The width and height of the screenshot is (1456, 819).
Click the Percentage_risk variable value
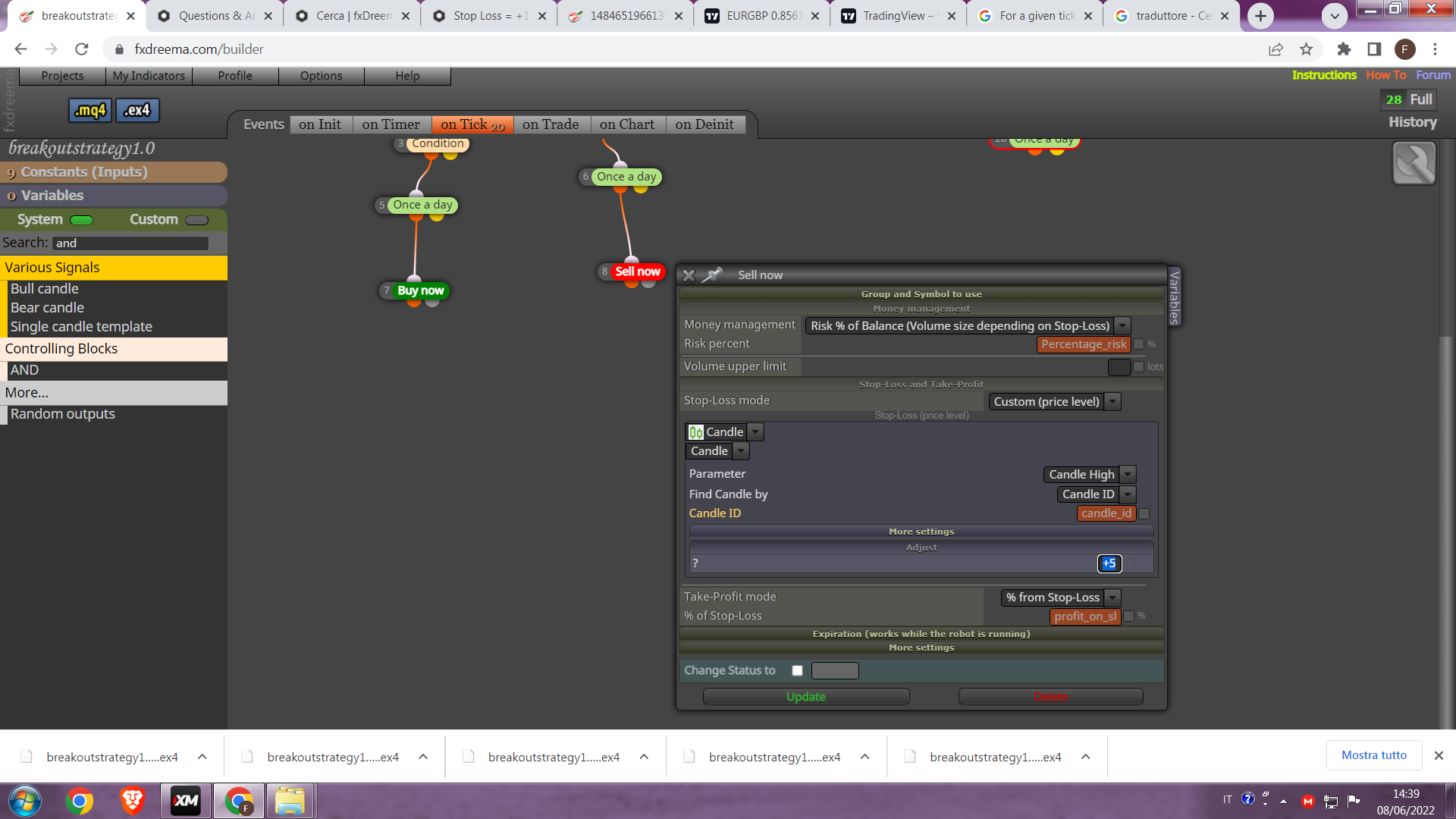click(x=1084, y=344)
